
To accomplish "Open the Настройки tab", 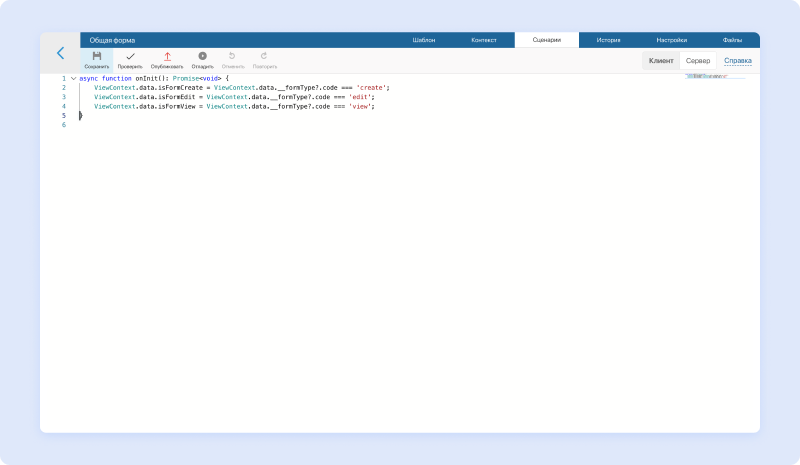I will point(671,40).
